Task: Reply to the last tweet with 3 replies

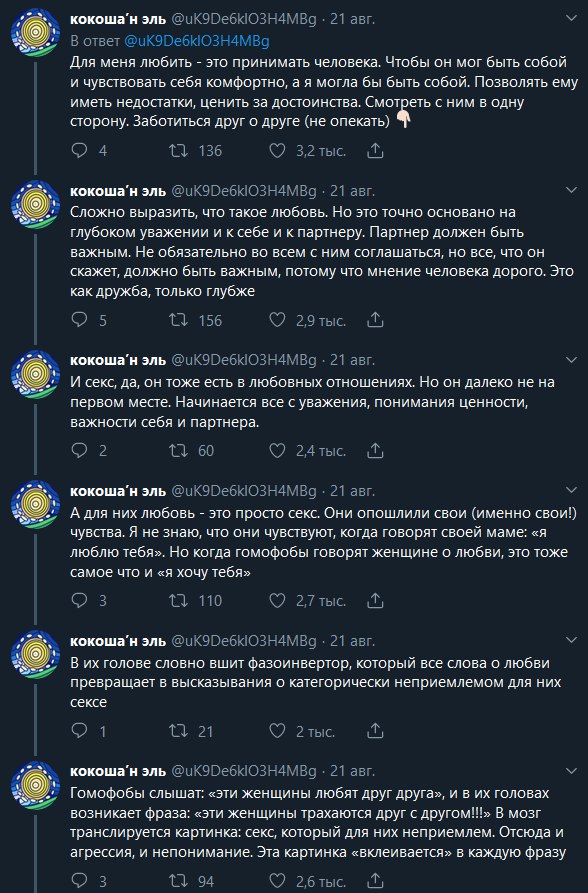Action: coord(79,881)
